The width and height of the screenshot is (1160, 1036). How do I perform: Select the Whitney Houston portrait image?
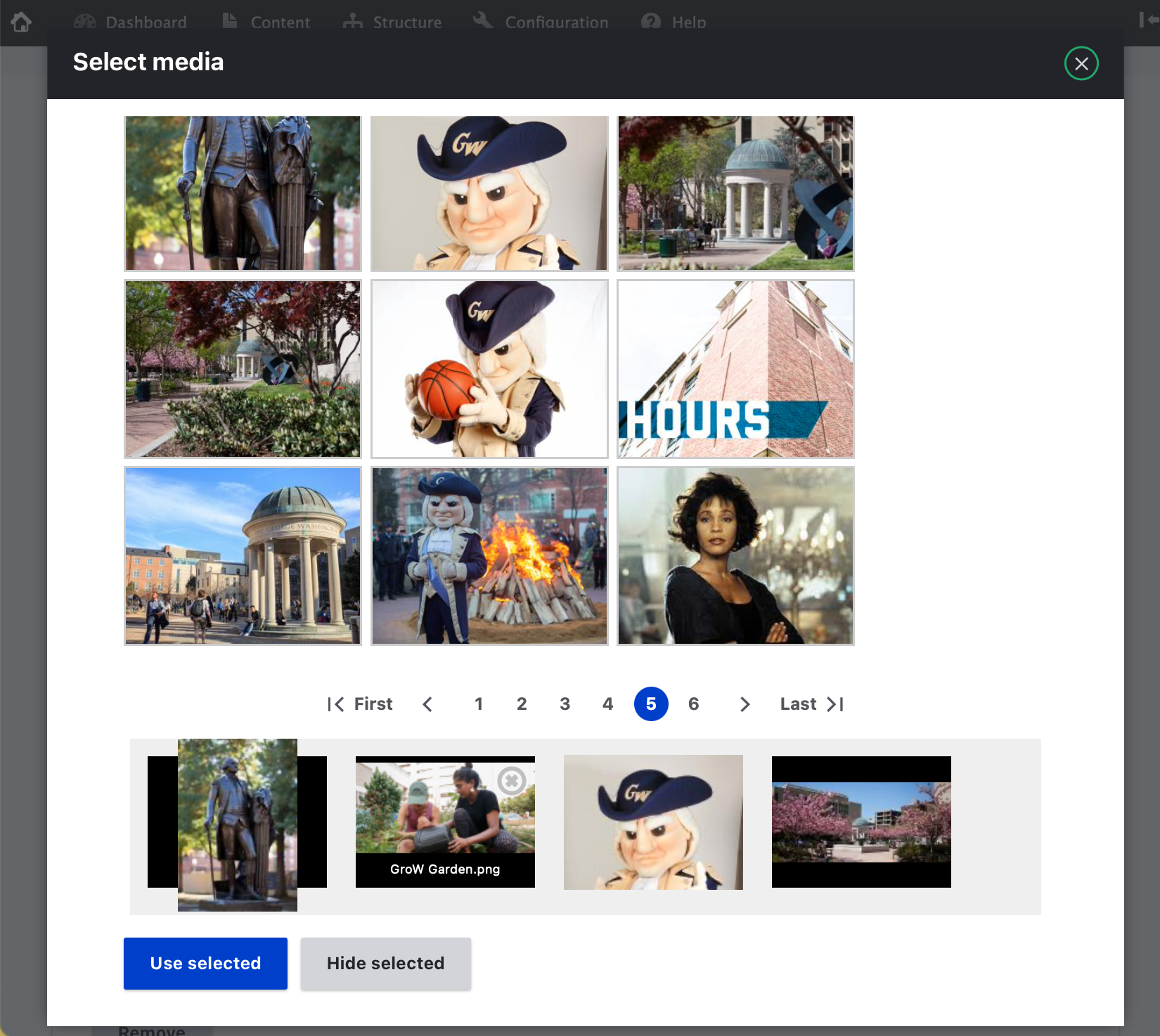pos(735,555)
